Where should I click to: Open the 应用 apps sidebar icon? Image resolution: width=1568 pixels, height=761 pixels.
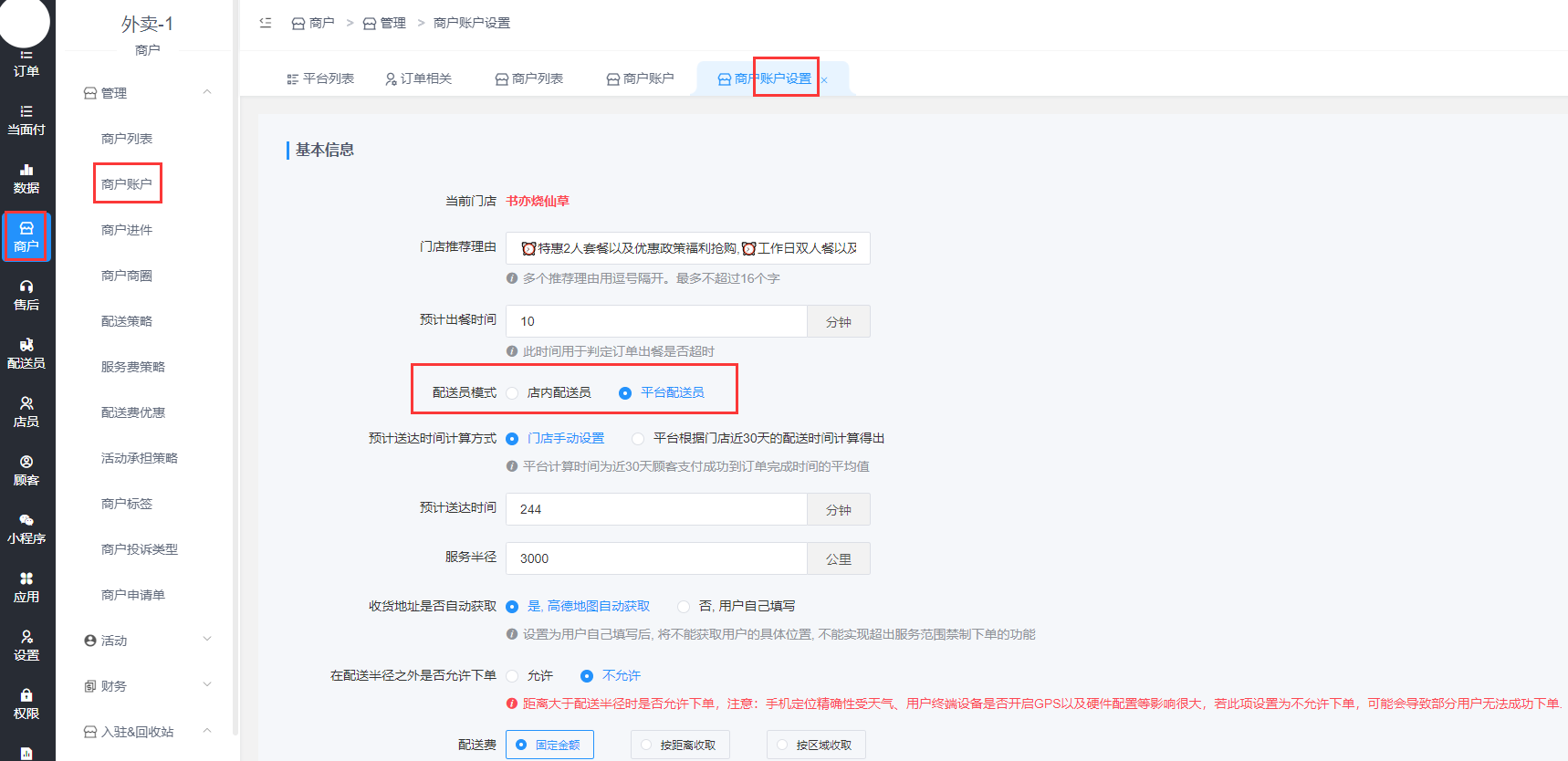(x=26, y=588)
